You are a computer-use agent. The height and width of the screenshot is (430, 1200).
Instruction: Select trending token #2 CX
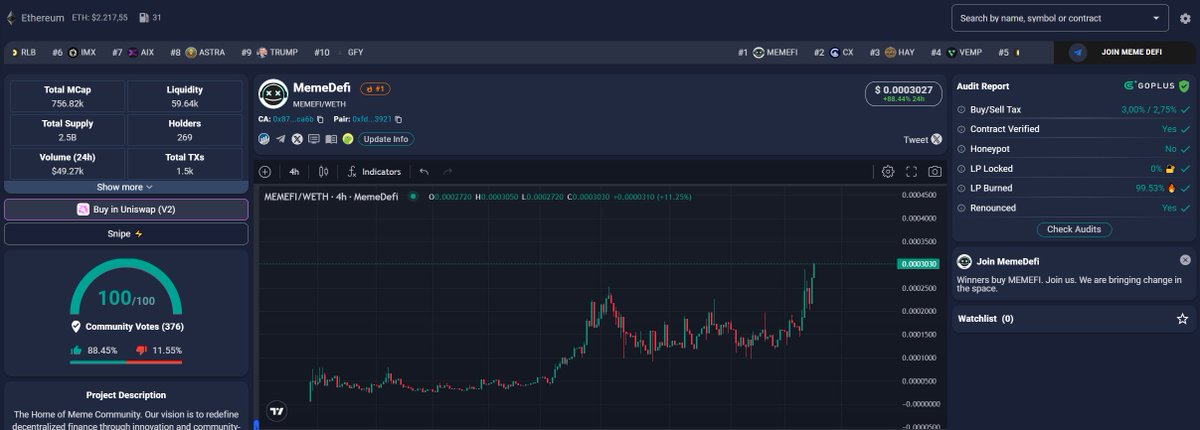coord(834,52)
